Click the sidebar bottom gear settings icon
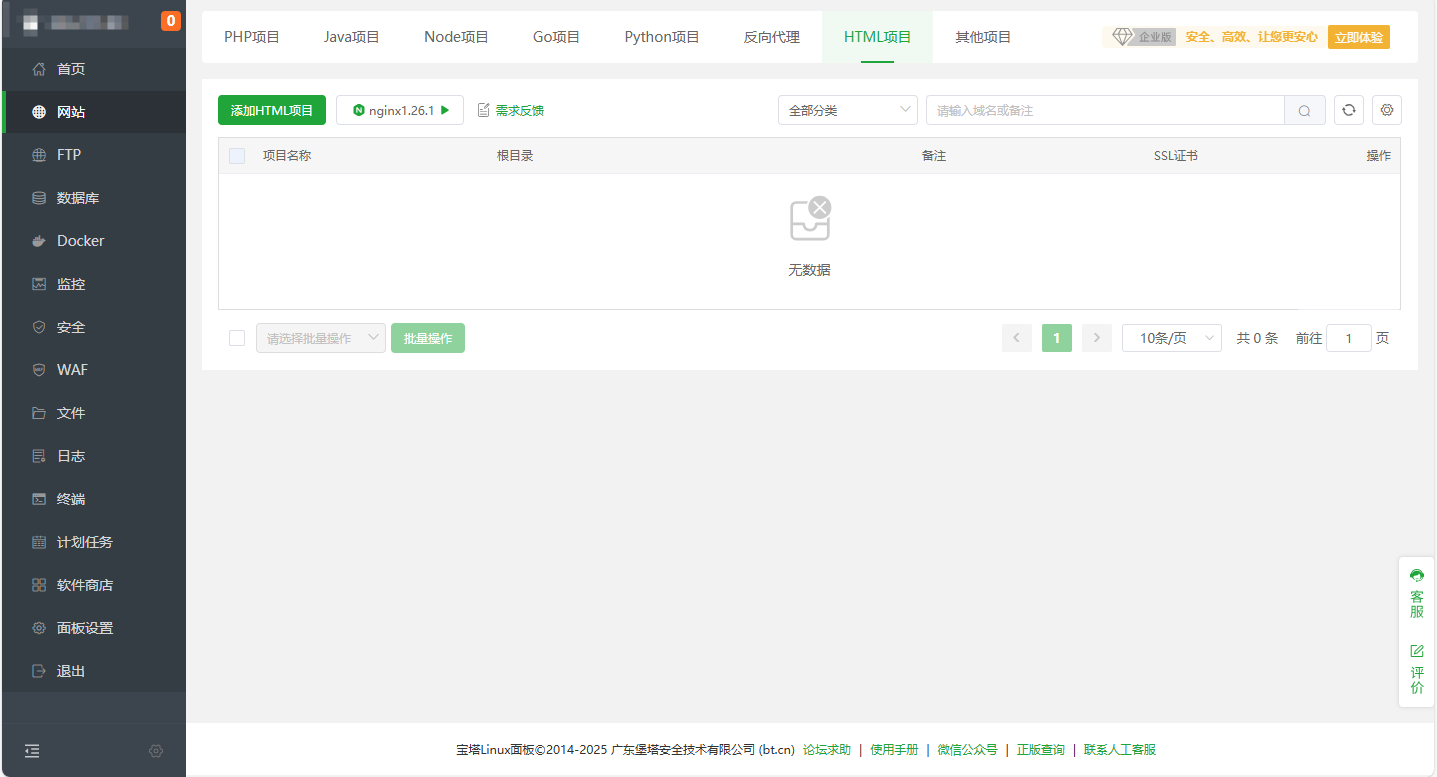This screenshot has width=1437, height=777. [x=156, y=751]
